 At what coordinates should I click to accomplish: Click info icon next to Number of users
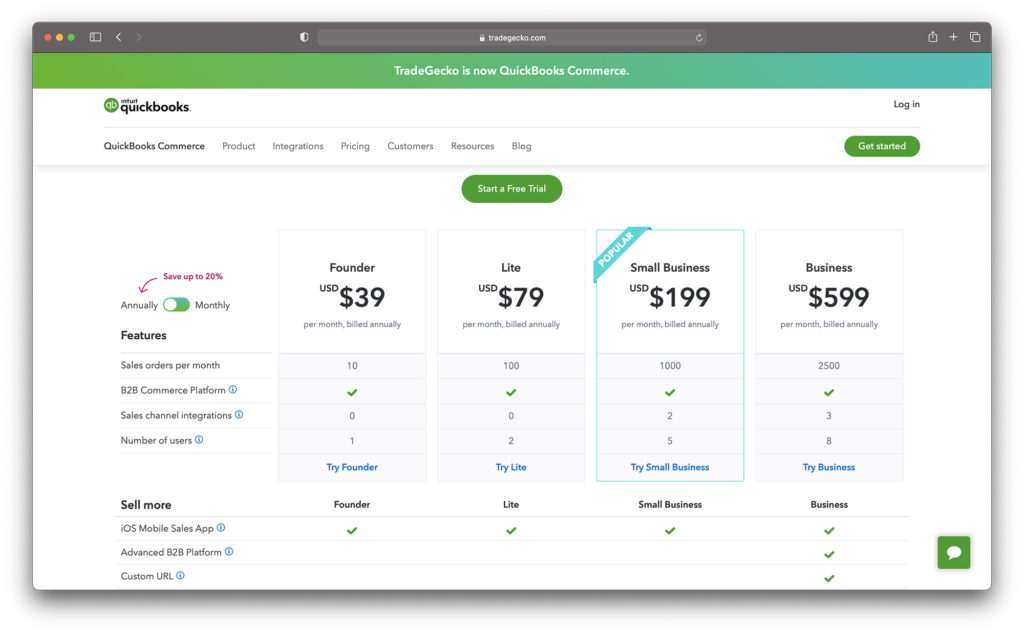click(x=199, y=440)
